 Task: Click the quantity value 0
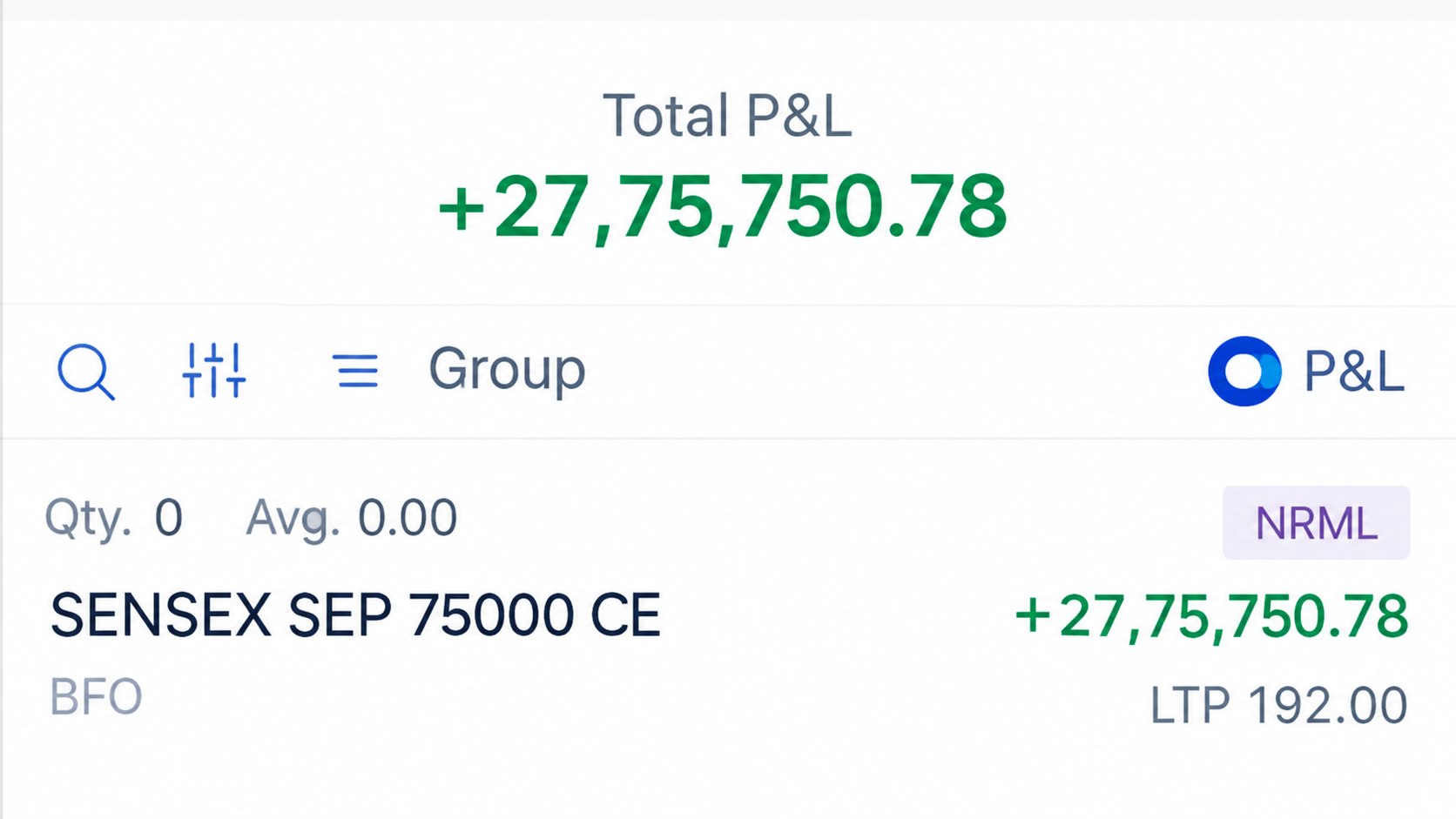click(x=169, y=519)
